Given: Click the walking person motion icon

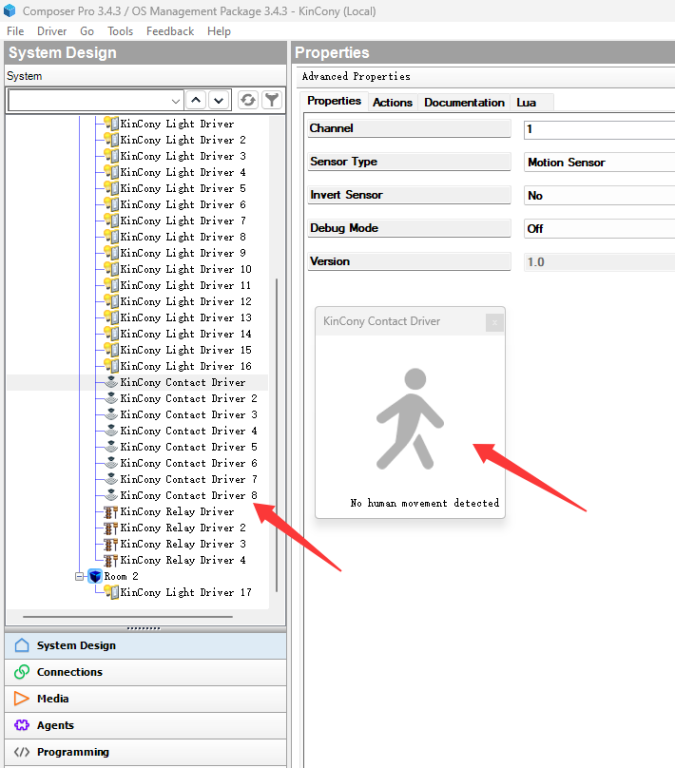Looking at the screenshot, I should 410,419.
